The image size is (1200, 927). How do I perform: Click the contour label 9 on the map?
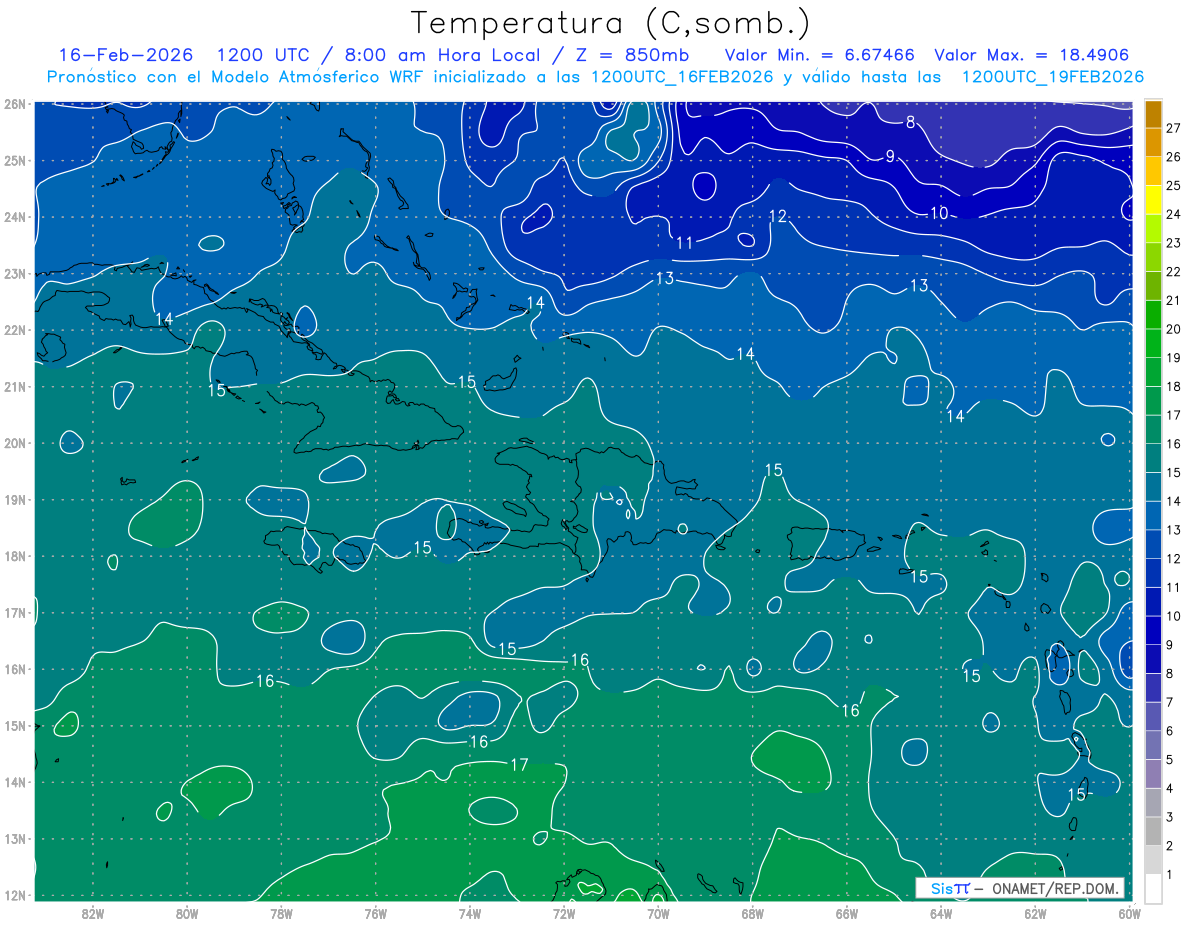[890, 156]
